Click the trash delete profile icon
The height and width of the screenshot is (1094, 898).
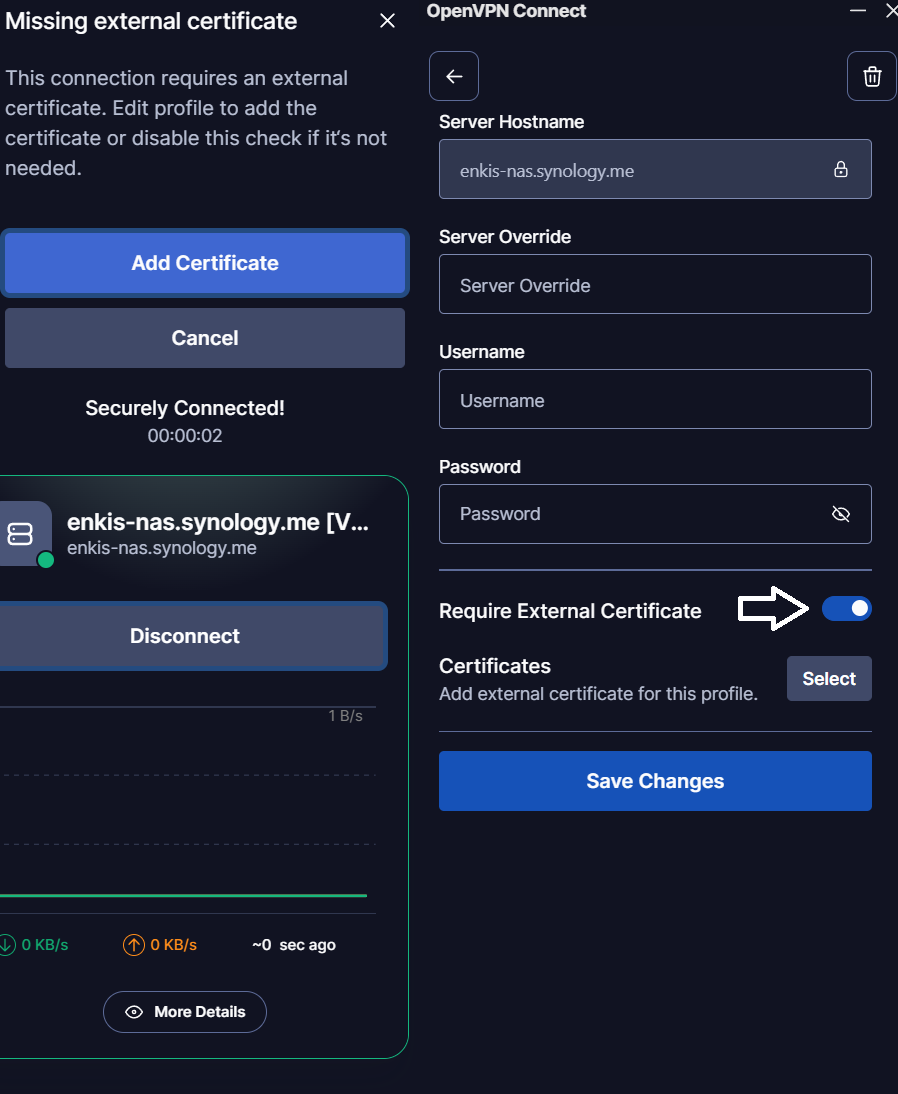872,77
